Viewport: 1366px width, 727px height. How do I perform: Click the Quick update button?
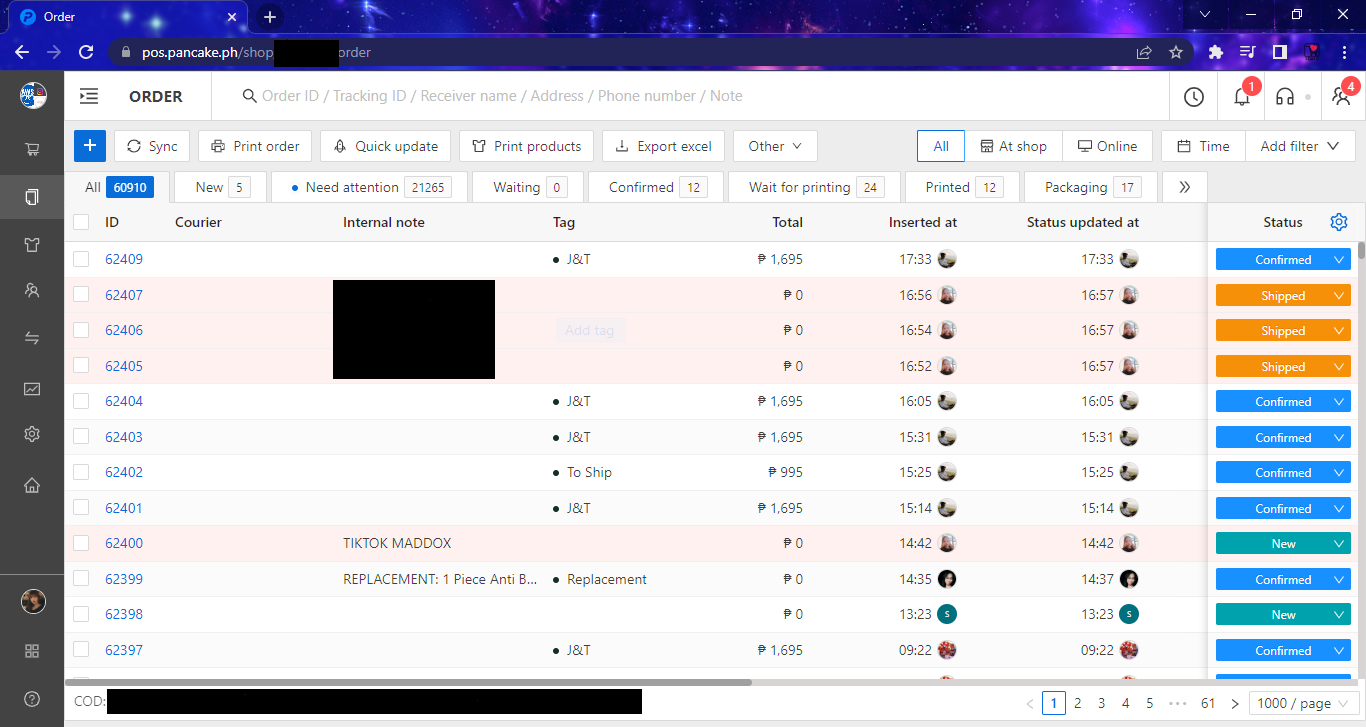point(386,146)
